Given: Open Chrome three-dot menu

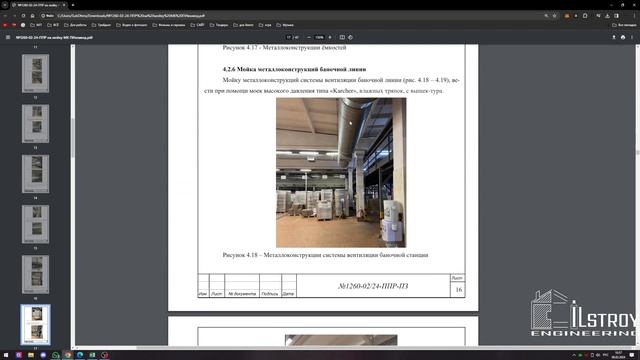Looking at the screenshot, I should [634, 16].
